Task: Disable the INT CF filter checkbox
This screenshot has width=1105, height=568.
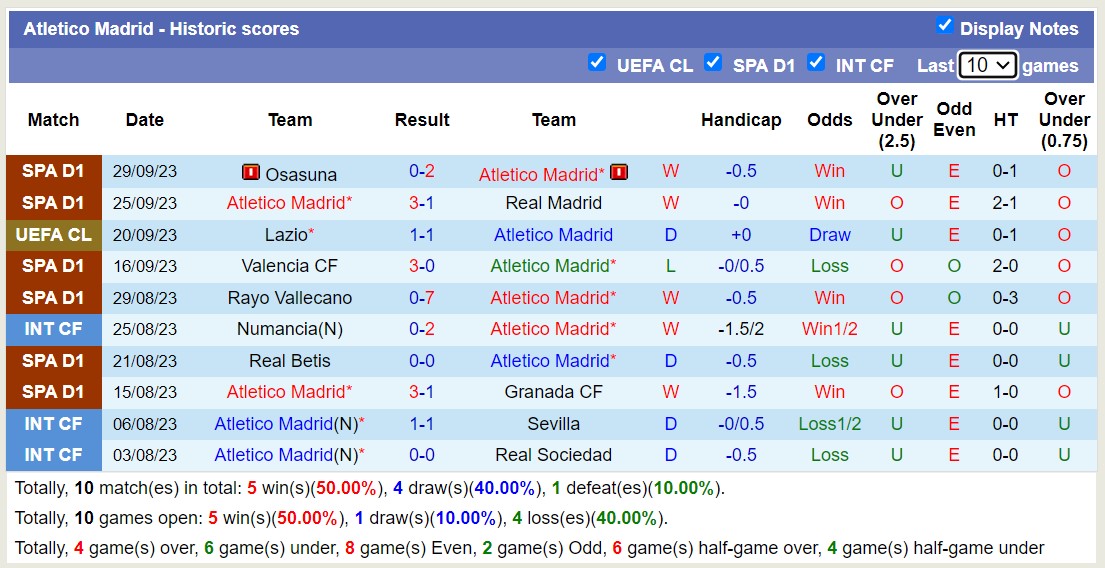Action: tap(816, 63)
